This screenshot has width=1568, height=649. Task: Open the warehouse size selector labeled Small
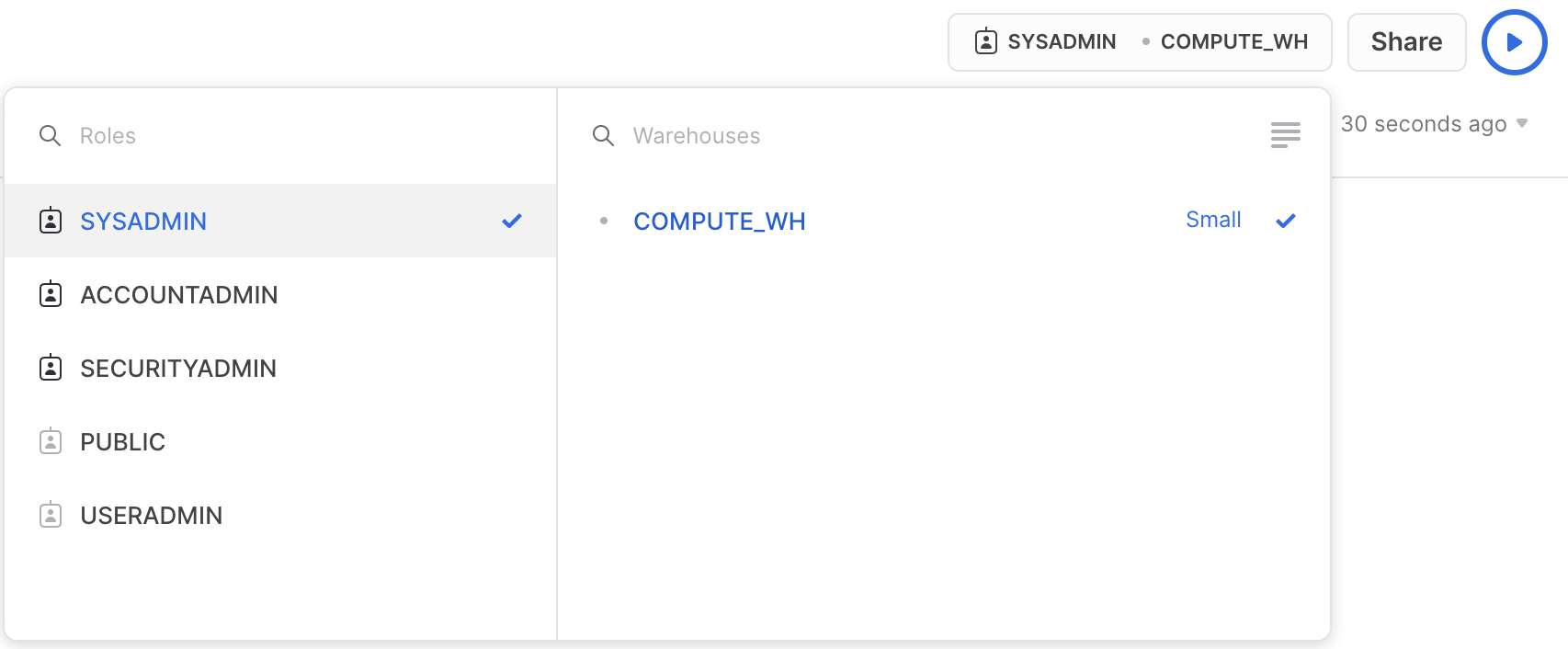(1213, 220)
